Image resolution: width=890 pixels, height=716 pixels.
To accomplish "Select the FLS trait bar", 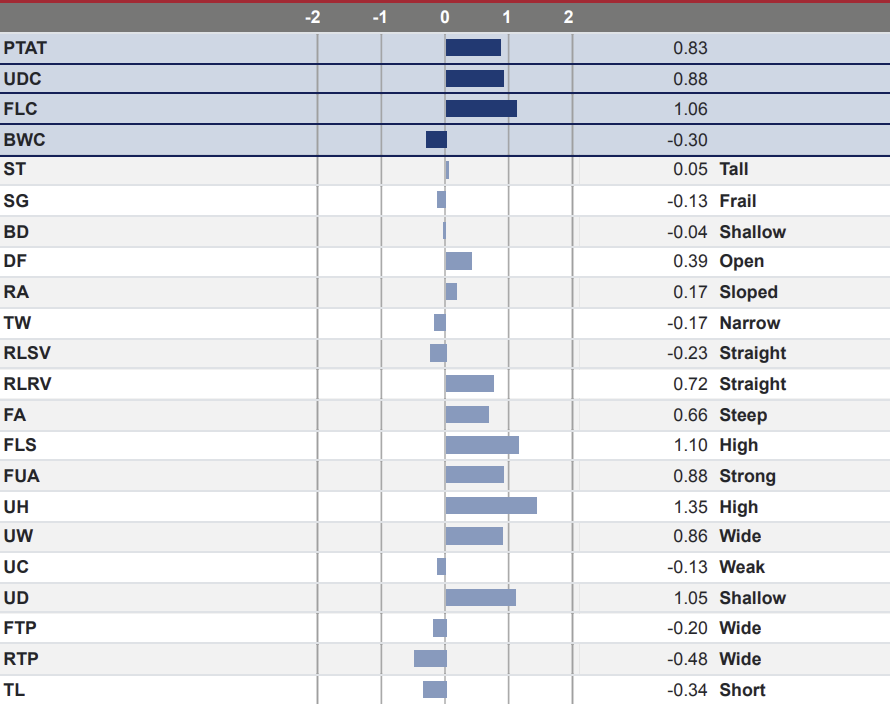I will [x=482, y=445].
